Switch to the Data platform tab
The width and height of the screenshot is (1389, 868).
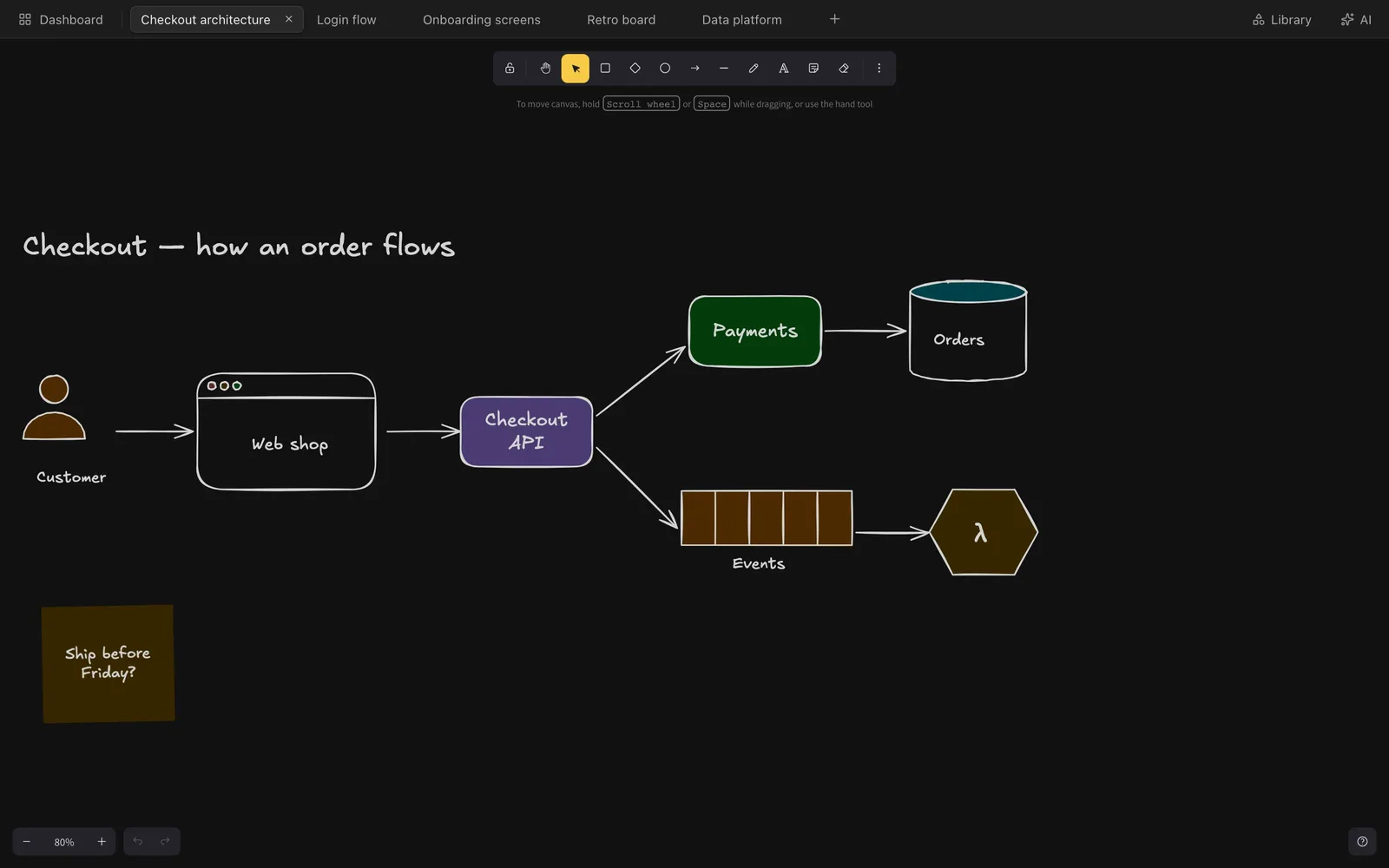pyautogui.click(x=742, y=19)
